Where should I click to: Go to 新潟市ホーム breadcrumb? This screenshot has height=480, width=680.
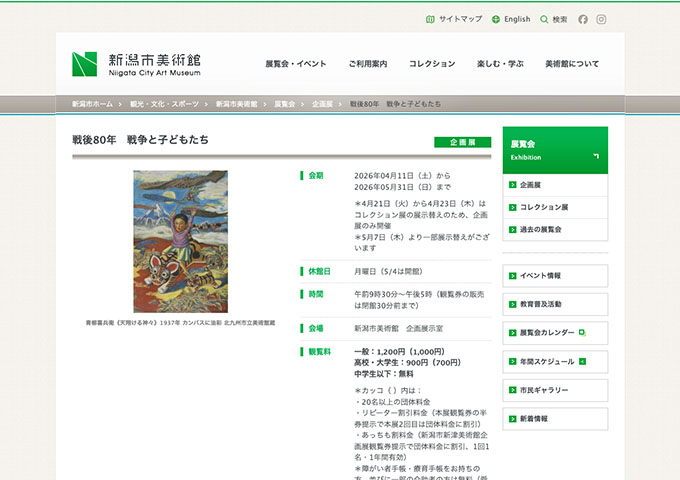coord(92,104)
